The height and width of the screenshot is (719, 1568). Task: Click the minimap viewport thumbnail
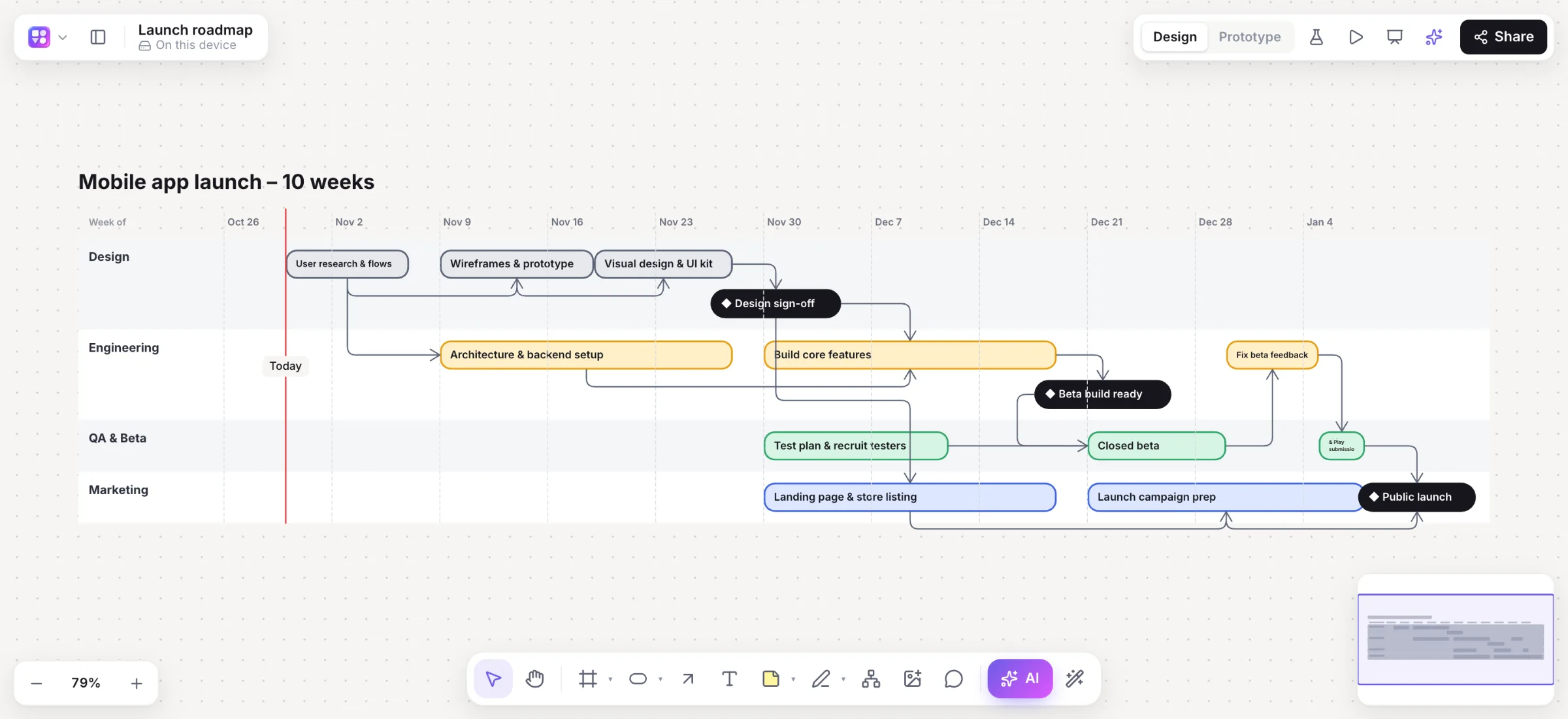tap(1455, 639)
